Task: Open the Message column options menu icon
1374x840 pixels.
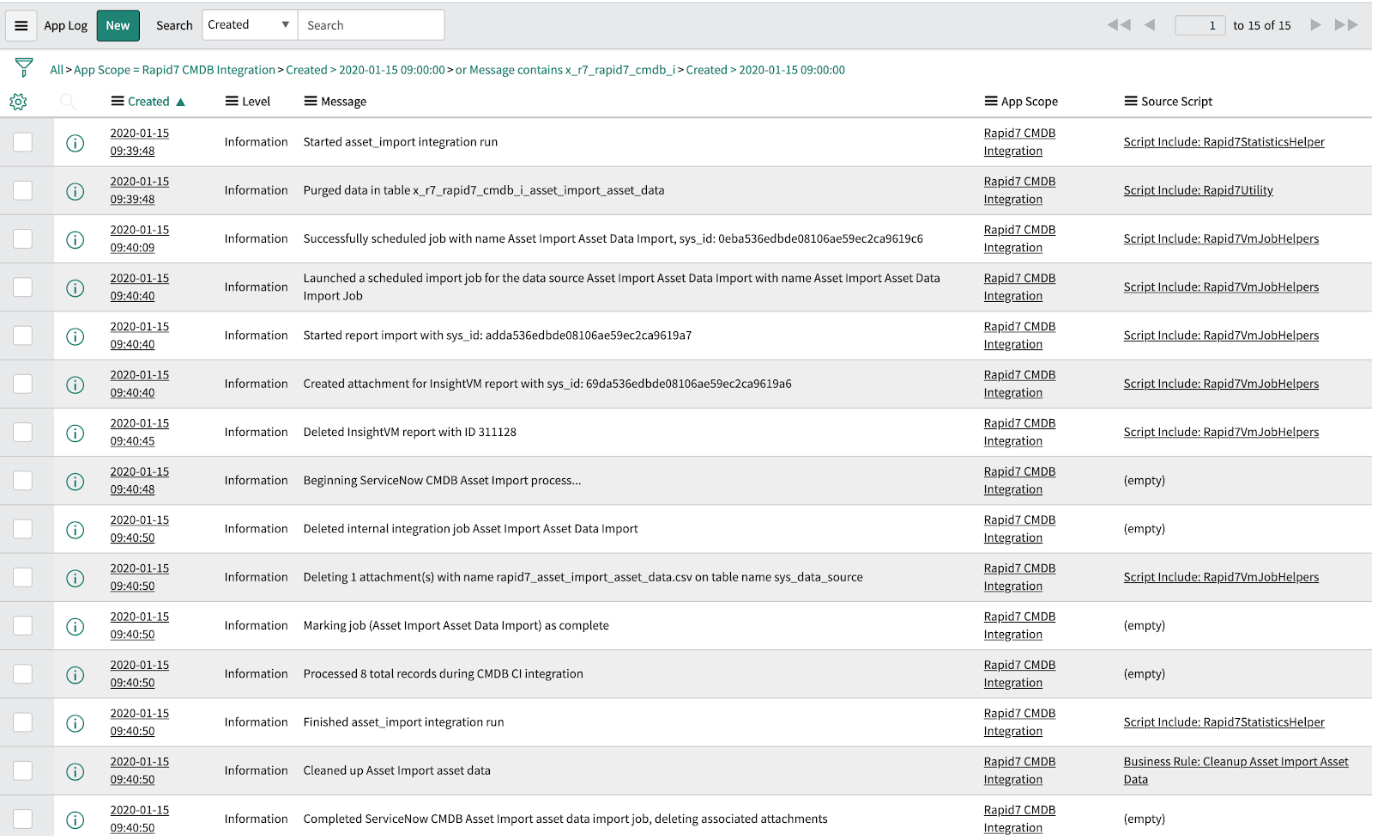Action: [310, 101]
